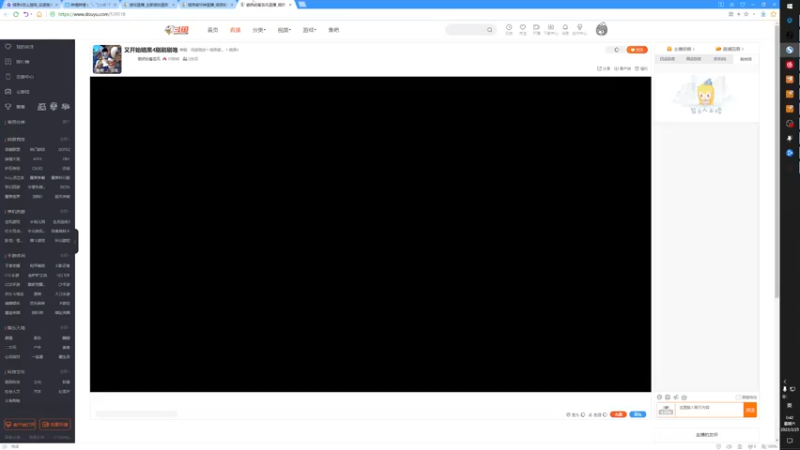Open the user avatar in the header
Image resolution: width=800 pixels, height=450 pixels.
click(x=602, y=30)
